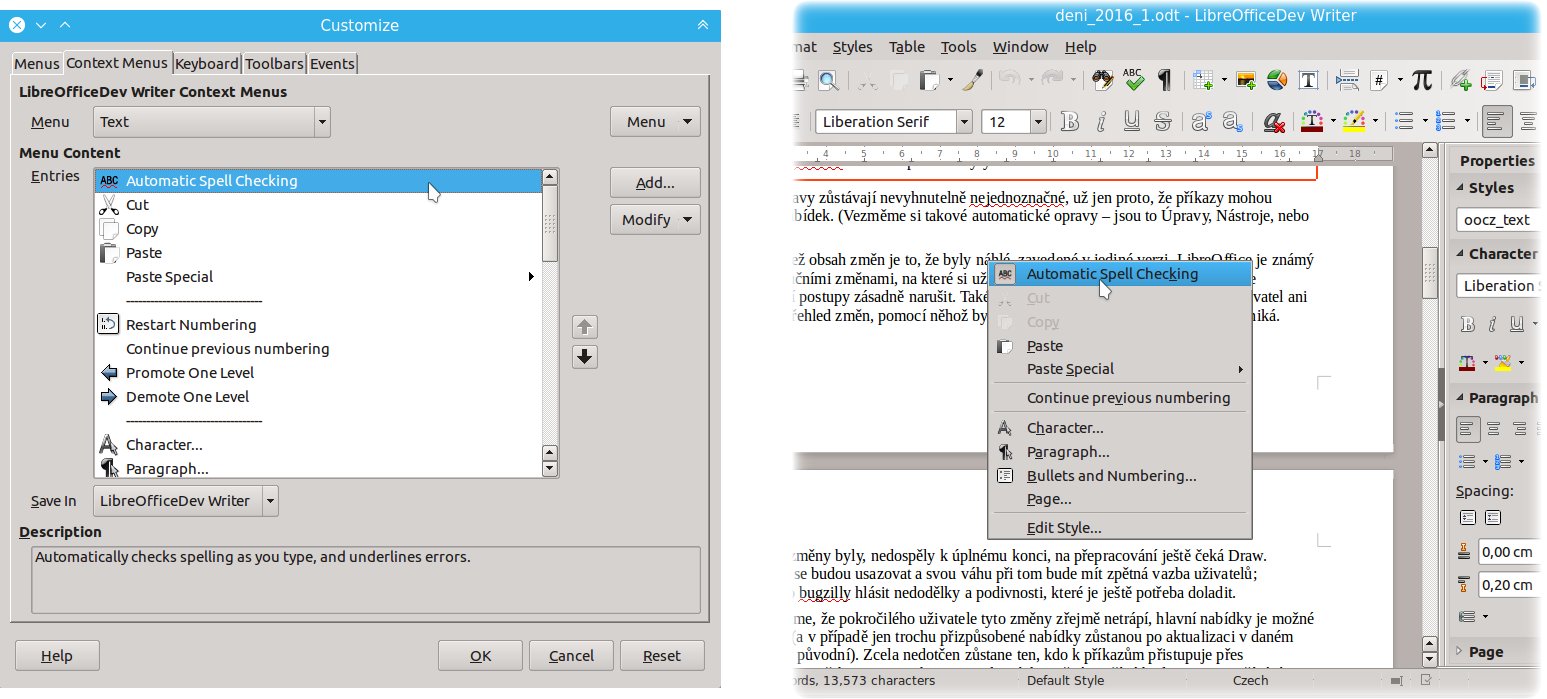Open Print Preview in the Writer toolbar
1547x699 pixels.
point(828,80)
